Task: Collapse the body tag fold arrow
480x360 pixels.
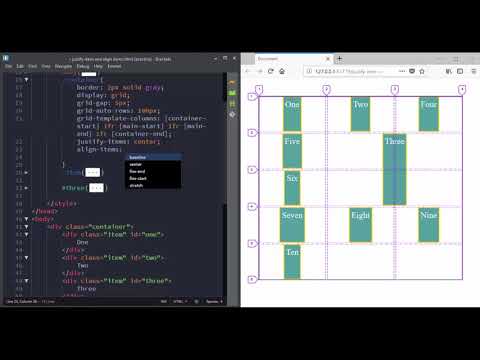Action: click(x=26, y=219)
